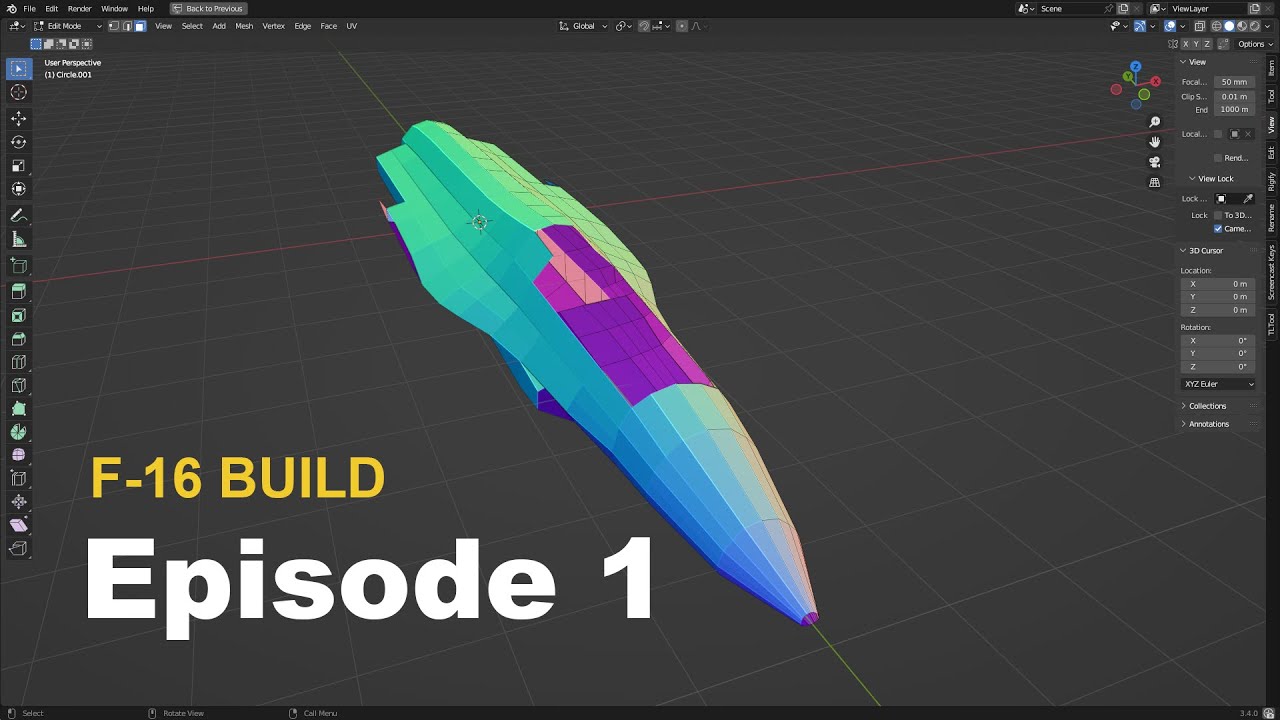
Task: Click the viewport zoom magnifier icon
Action: [x=1155, y=122]
